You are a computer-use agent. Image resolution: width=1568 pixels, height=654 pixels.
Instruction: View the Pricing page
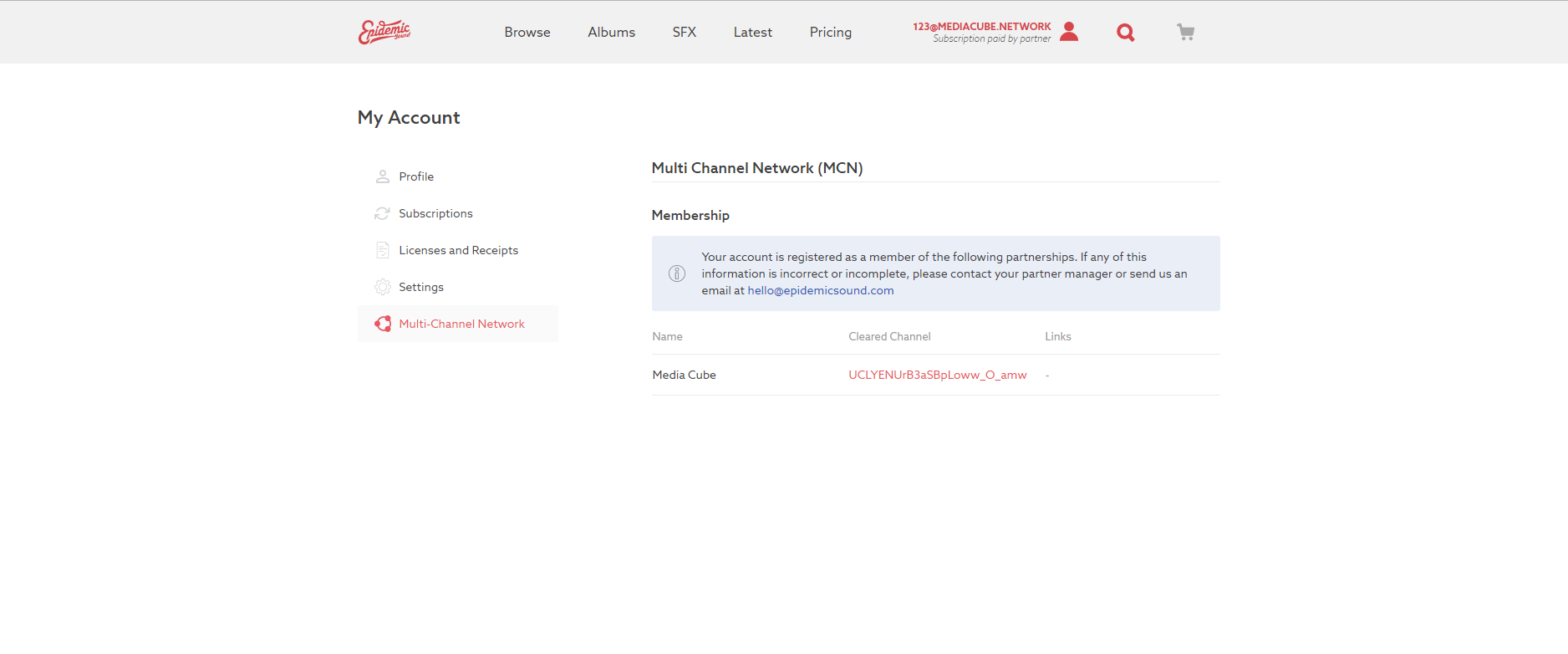831,32
